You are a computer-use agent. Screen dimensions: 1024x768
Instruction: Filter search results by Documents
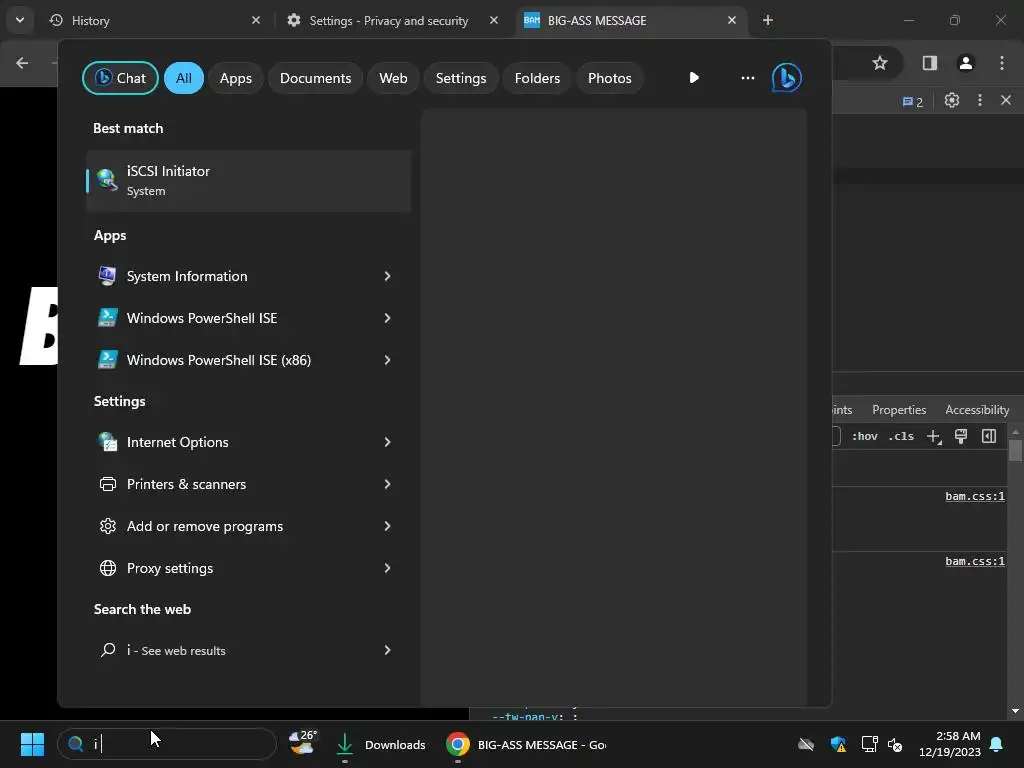click(315, 78)
